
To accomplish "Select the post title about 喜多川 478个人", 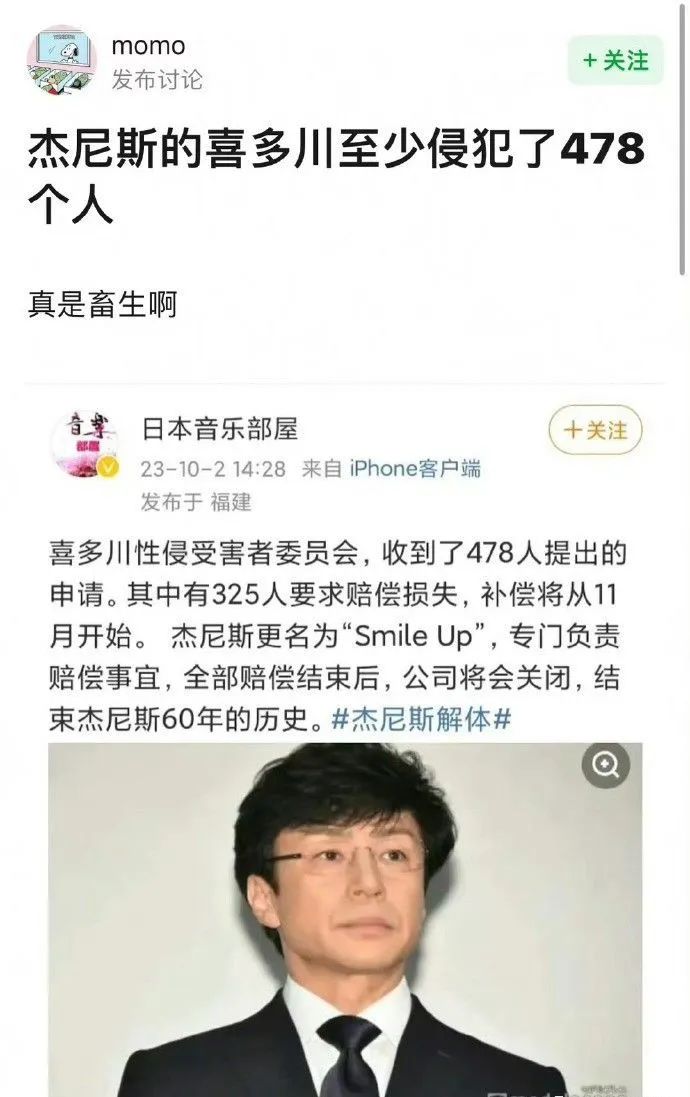I will point(336,175).
